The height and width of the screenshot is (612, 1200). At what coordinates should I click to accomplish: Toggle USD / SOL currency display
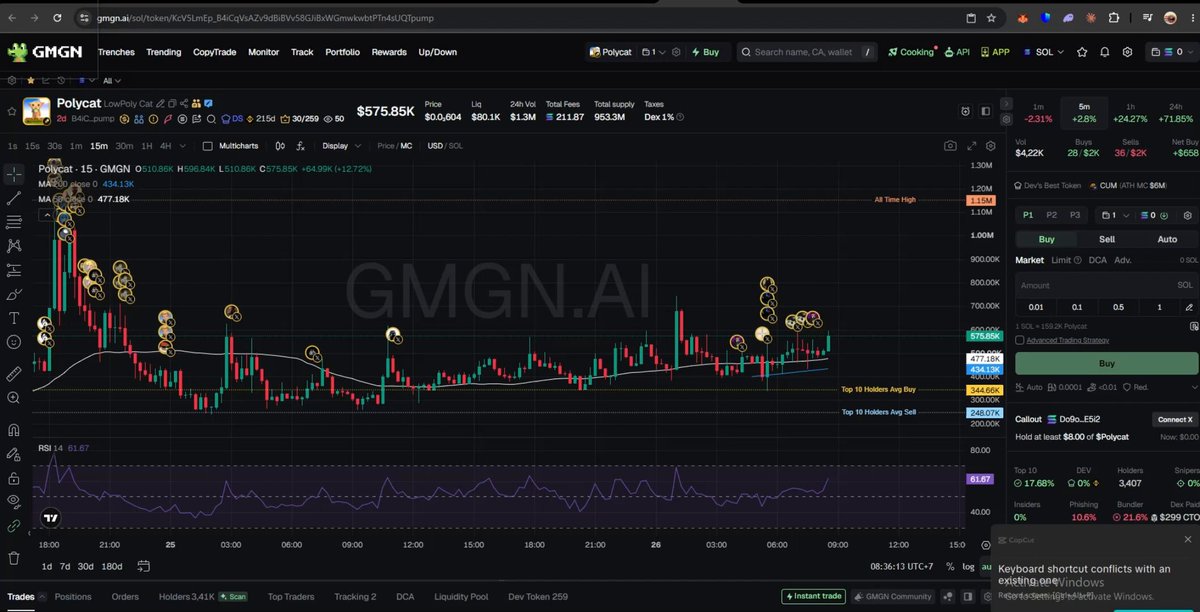point(445,146)
